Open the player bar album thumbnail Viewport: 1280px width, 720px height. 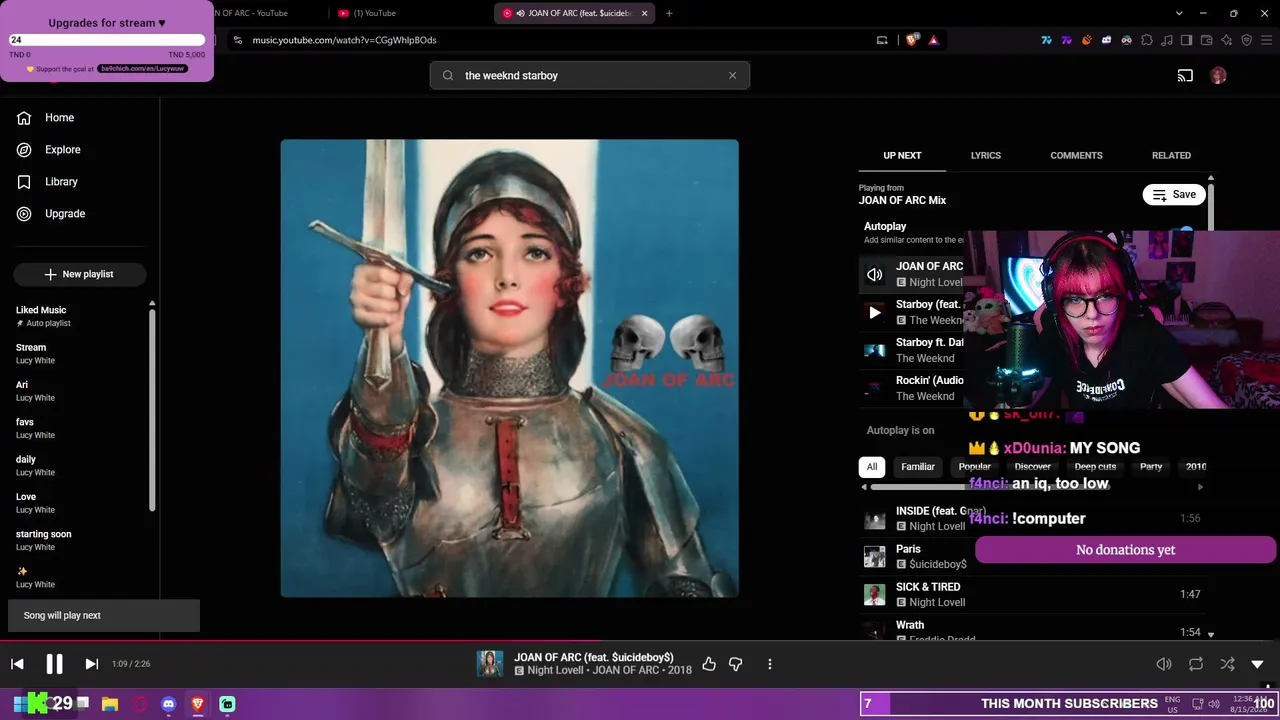coord(490,664)
